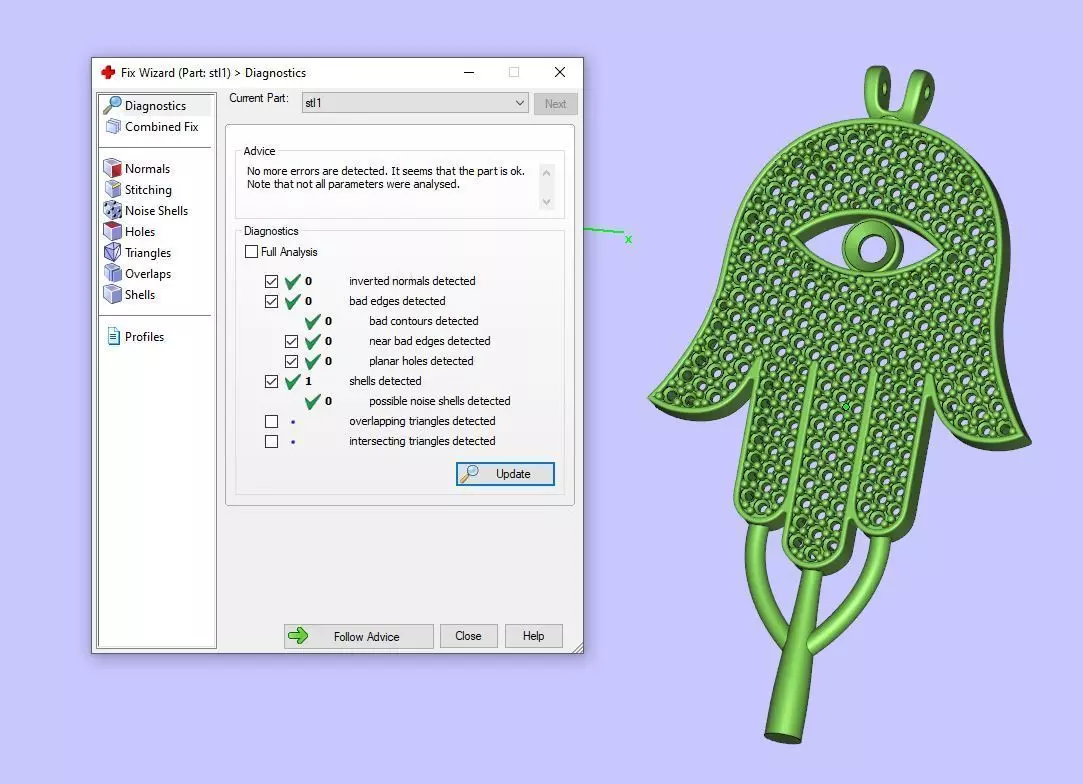Image resolution: width=1083 pixels, height=784 pixels.
Task: Click green checkmark beside possible noise shells
Action: [313, 401]
